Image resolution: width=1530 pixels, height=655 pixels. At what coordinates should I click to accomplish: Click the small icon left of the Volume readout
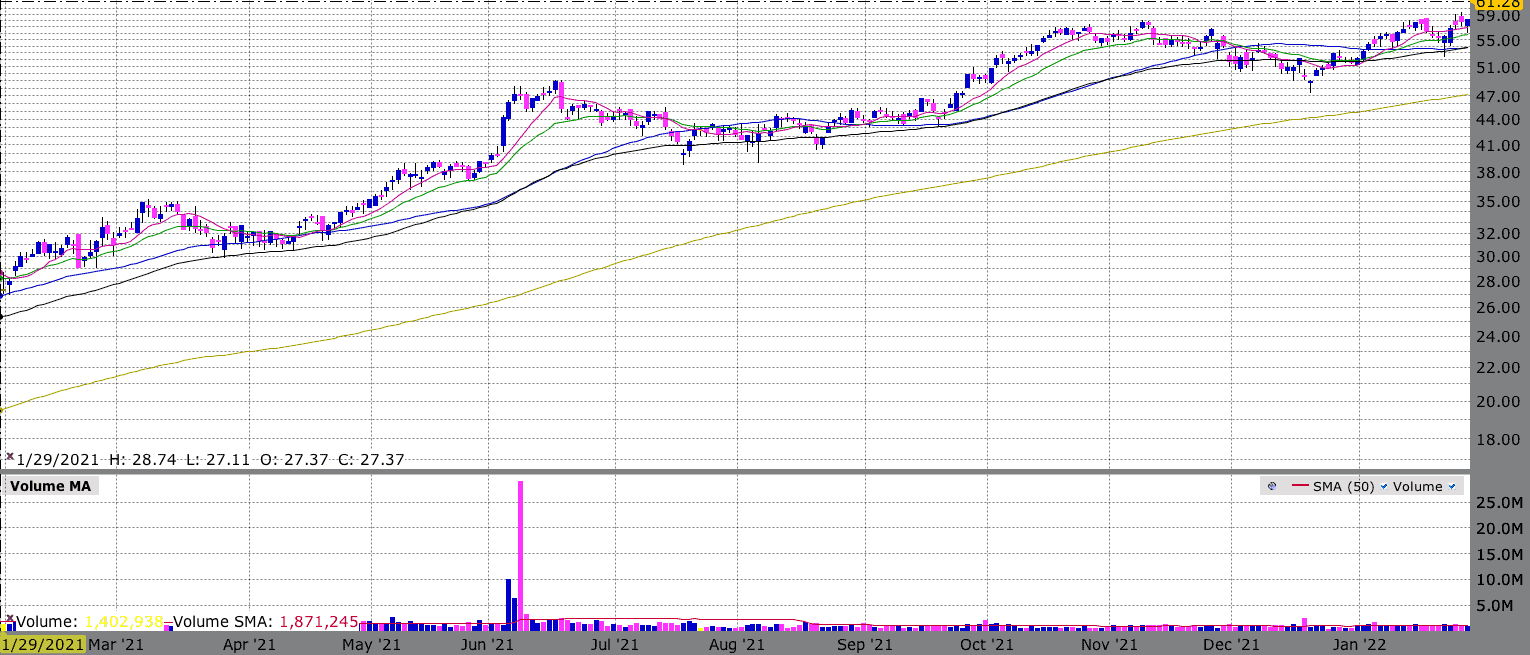coord(10,620)
